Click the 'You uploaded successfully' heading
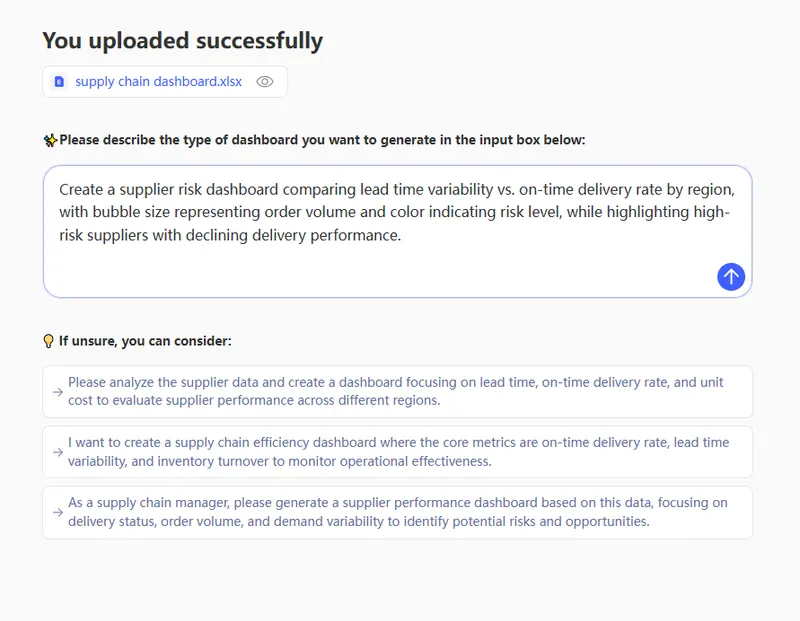This screenshot has width=800, height=621. pos(182,41)
